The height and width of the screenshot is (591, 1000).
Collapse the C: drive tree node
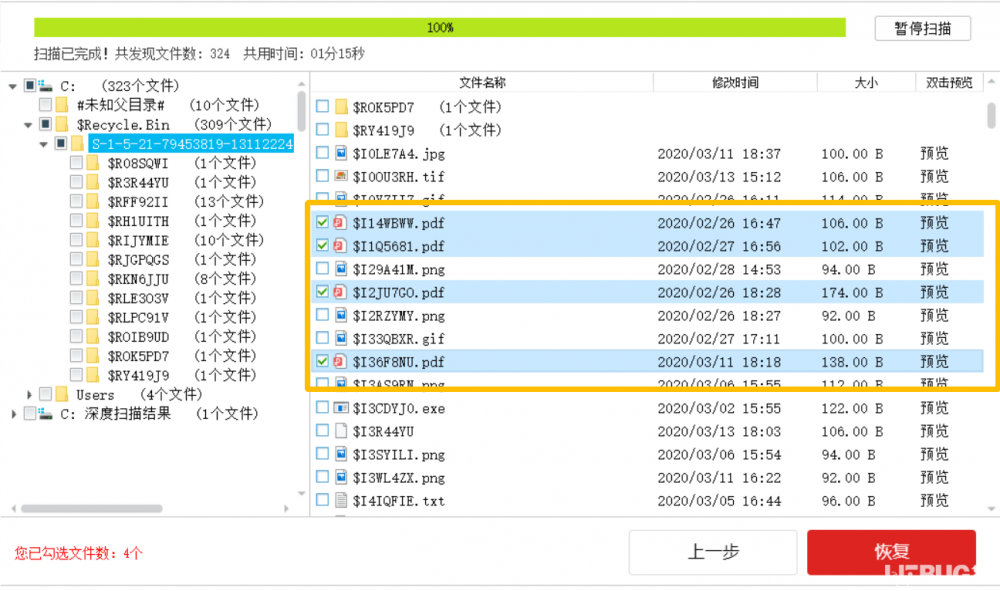tap(13, 86)
